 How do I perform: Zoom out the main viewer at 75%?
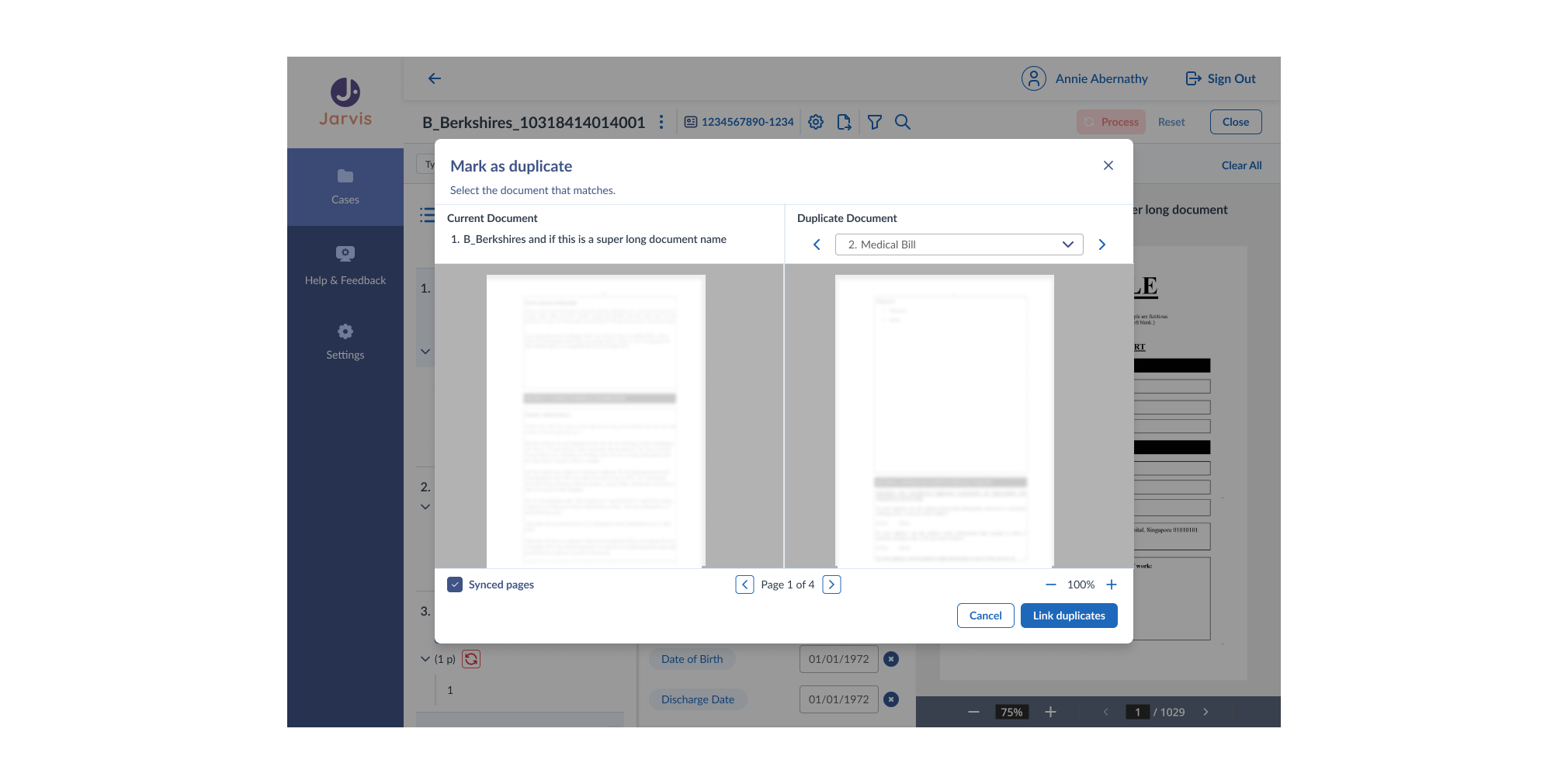[973, 712]
